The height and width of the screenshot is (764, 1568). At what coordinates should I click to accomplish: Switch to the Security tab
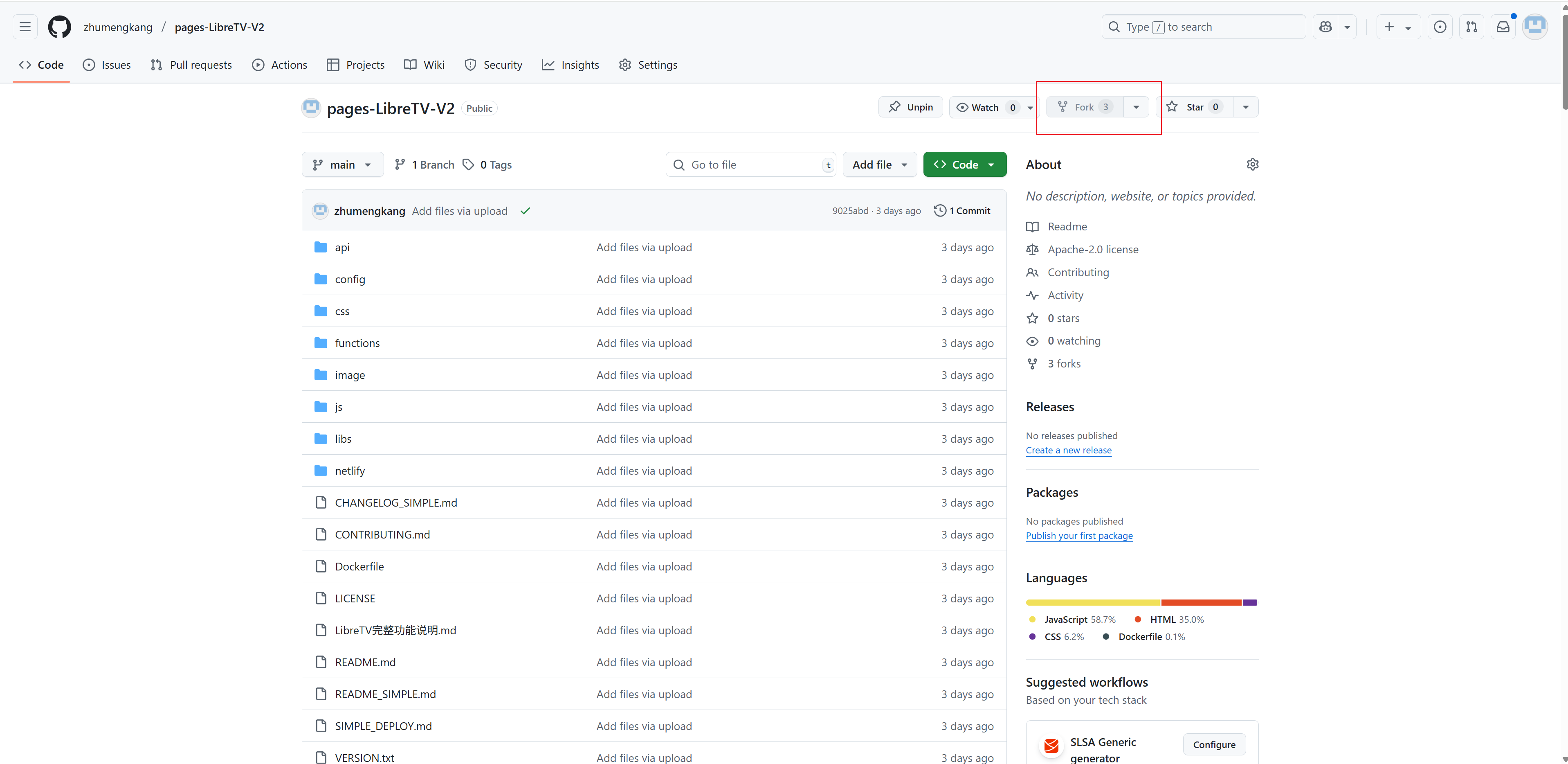click(493, 65)
